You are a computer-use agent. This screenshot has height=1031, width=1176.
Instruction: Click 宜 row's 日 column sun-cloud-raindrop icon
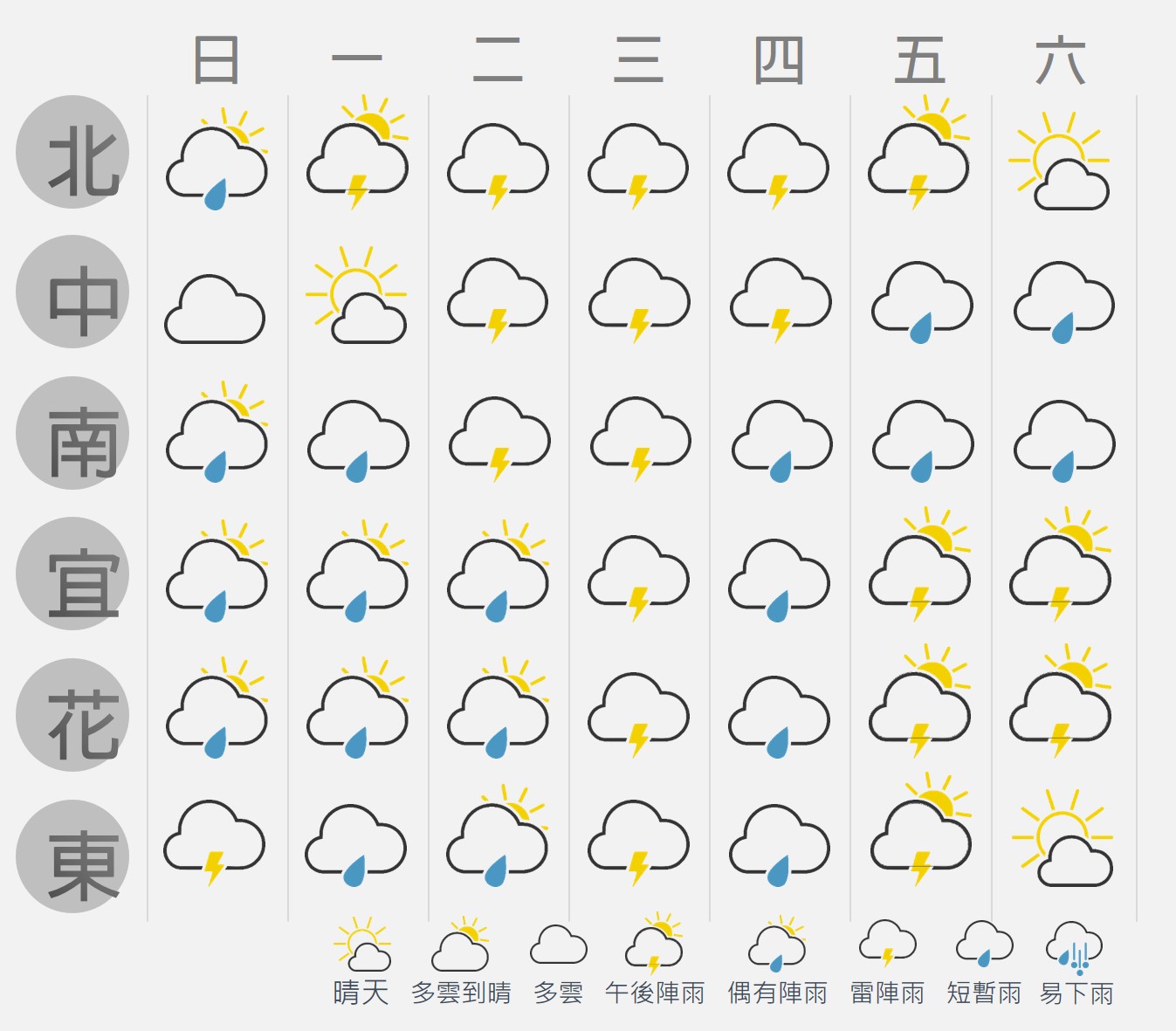click(x=217, y=571)
